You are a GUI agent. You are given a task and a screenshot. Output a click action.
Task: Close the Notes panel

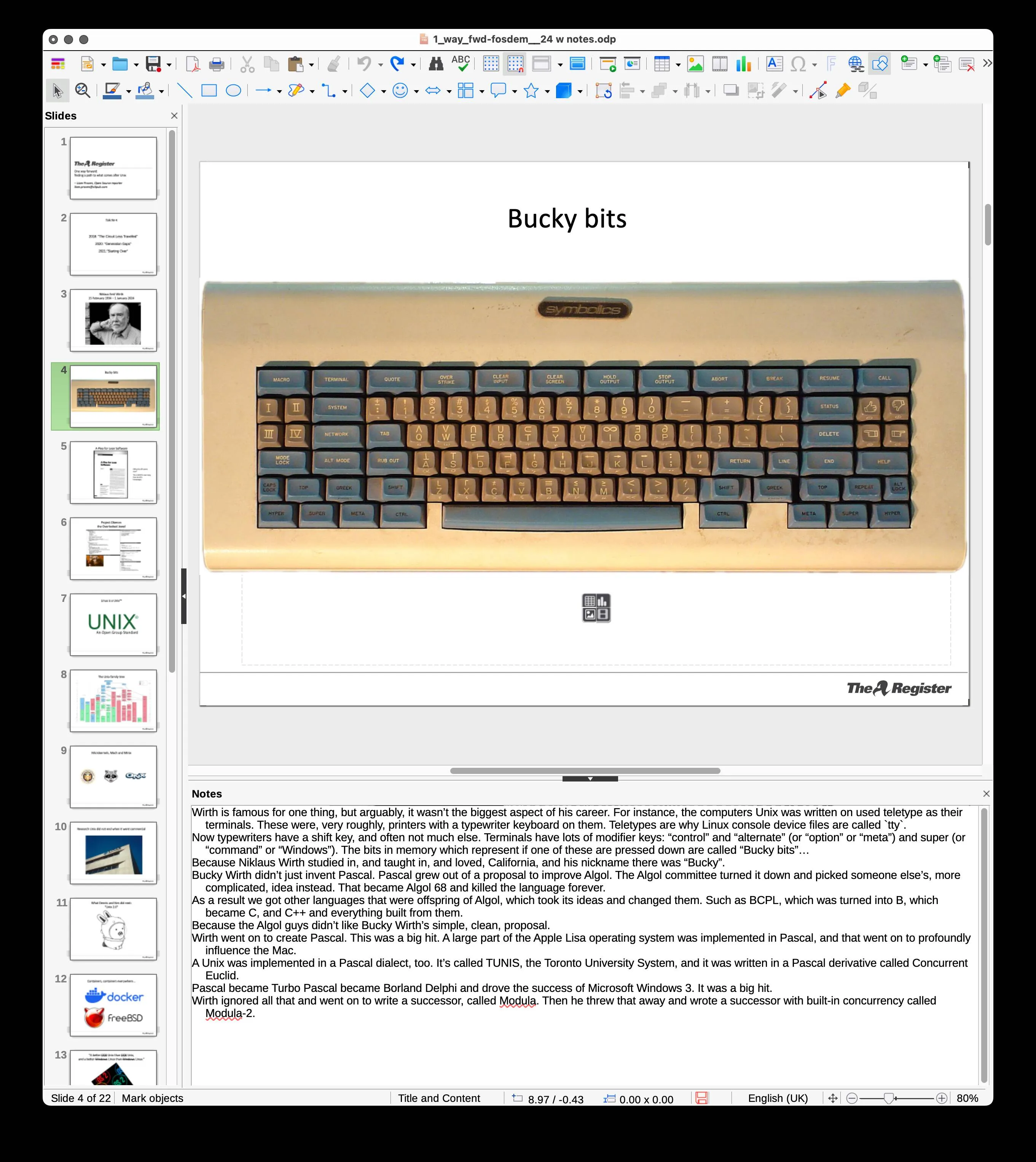(987, 794)
